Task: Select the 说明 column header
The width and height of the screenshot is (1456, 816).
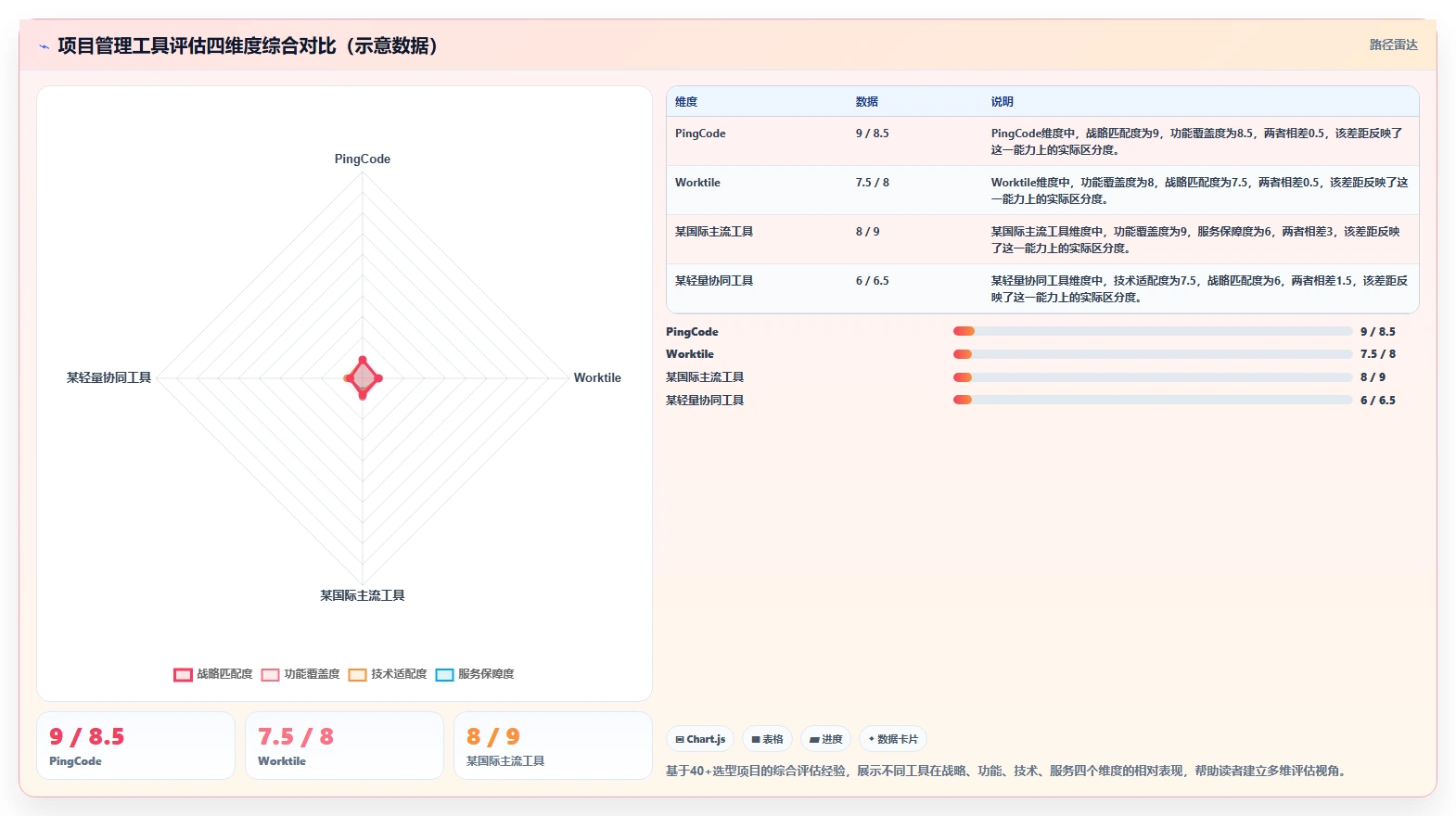Action: [1003, 102]
